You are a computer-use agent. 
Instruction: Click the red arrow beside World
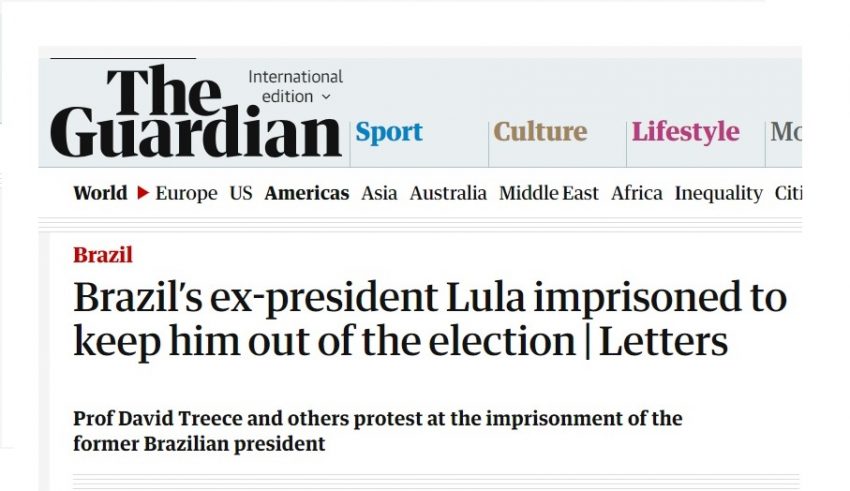tap(143, 193)
